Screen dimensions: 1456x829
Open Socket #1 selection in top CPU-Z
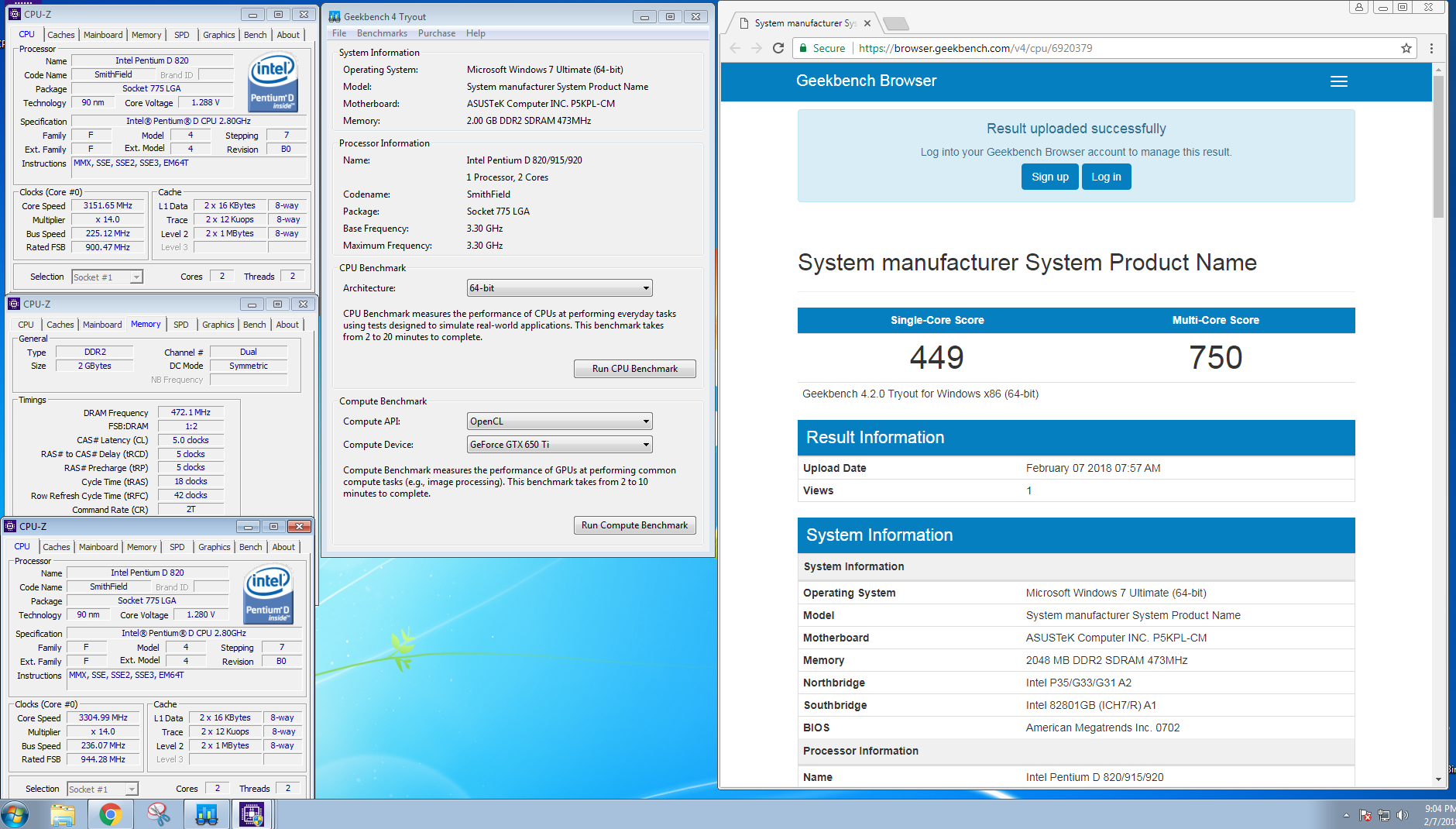(x=107, y=277)
